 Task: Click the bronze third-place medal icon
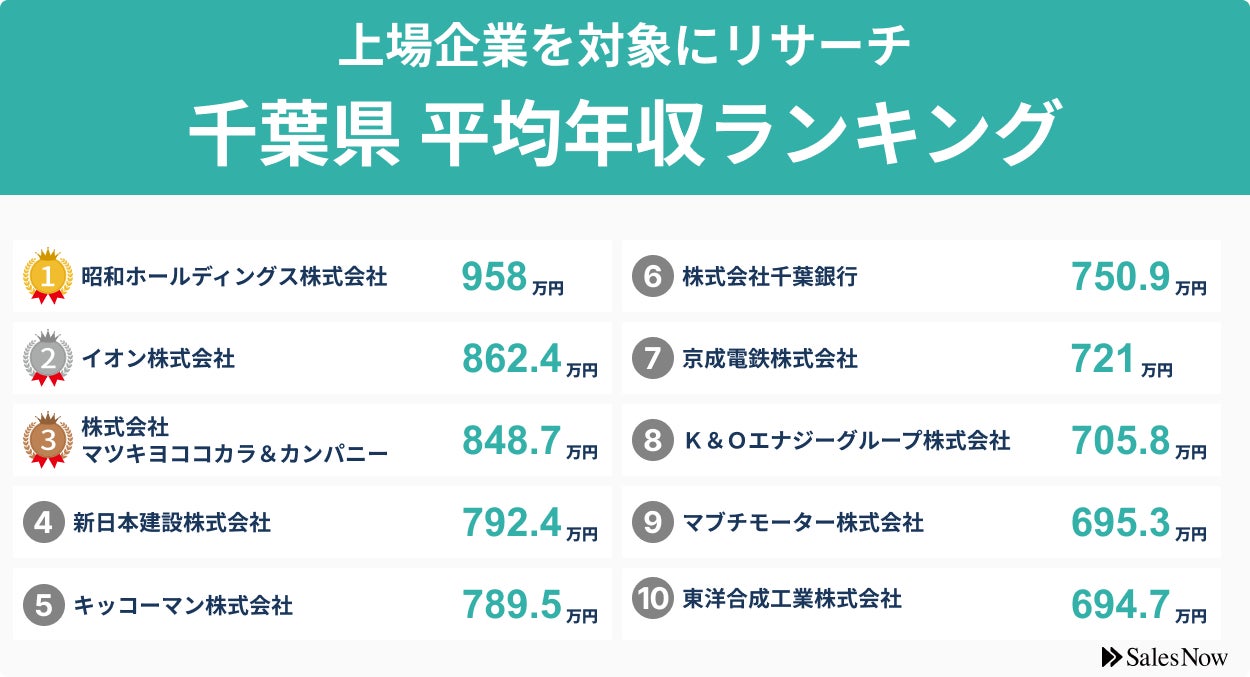pyautogui.click(x=47, y=440)
